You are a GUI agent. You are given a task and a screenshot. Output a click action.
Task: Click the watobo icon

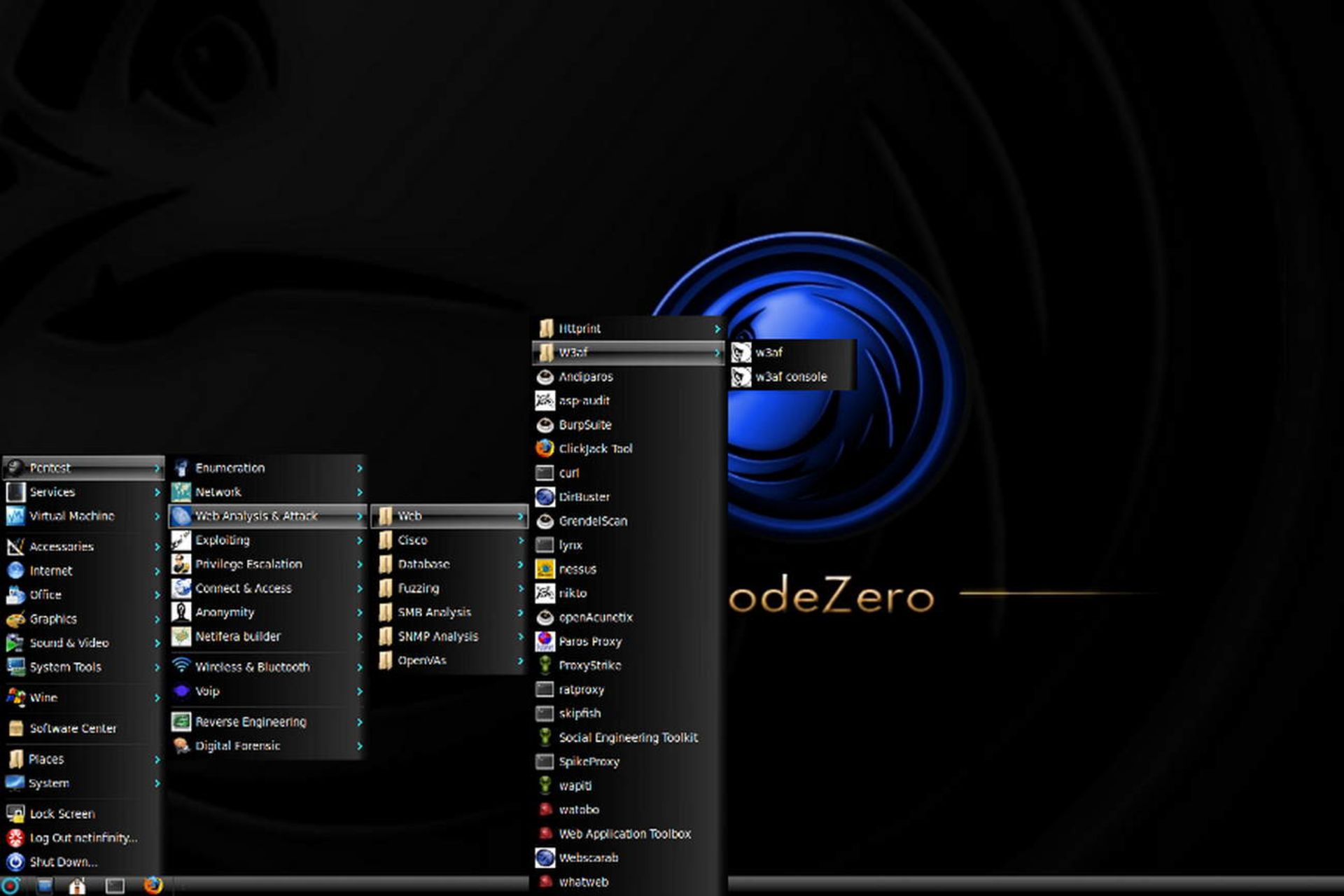point(545,810)
